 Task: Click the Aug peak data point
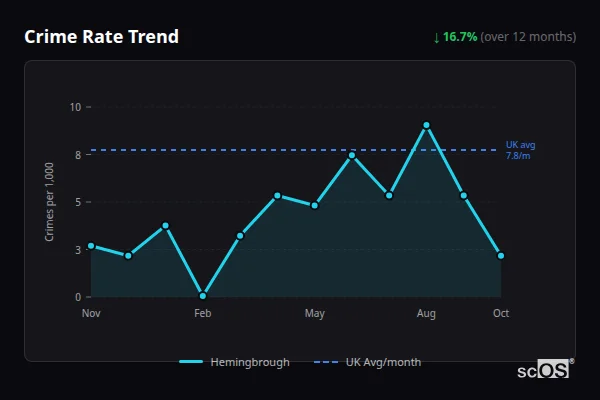tap(426, 125)
